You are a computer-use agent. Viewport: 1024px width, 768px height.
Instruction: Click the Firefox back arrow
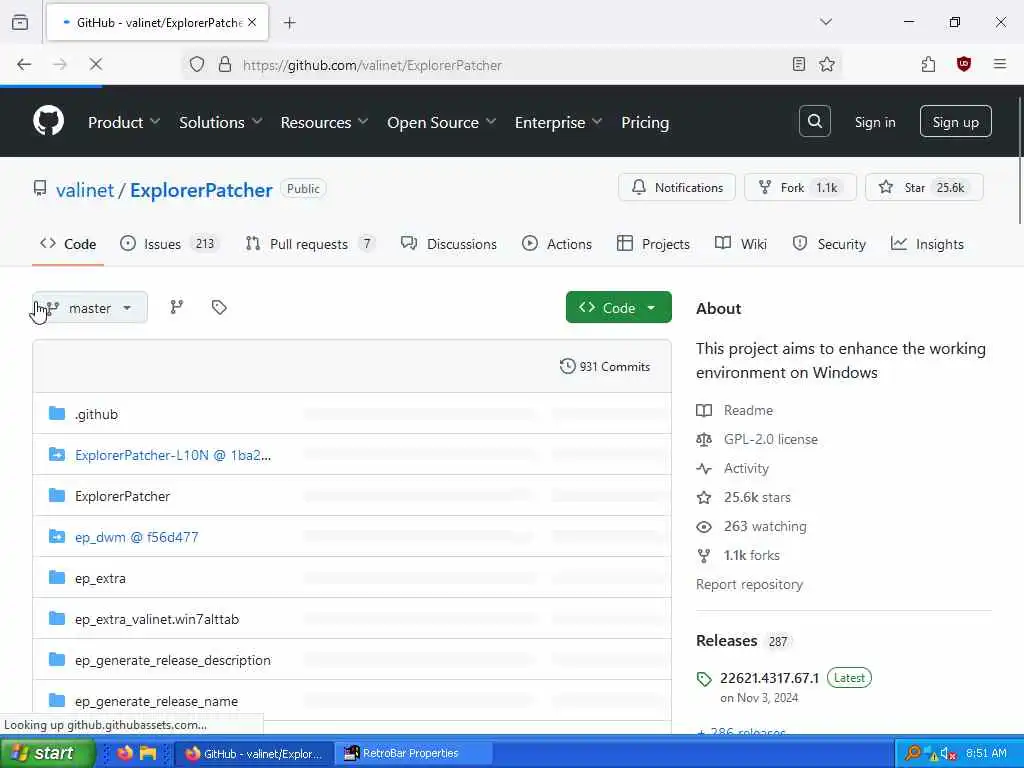pos(24,64)
